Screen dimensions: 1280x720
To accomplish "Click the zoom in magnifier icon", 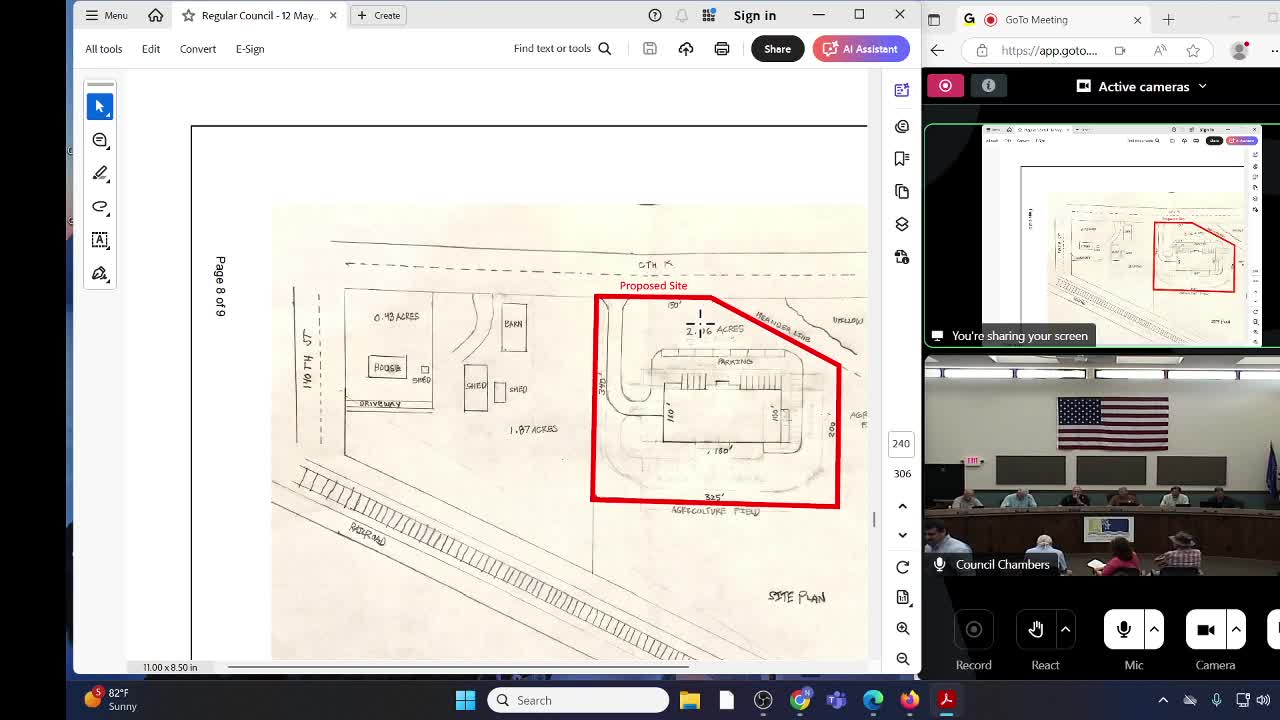I will [902, 628].
